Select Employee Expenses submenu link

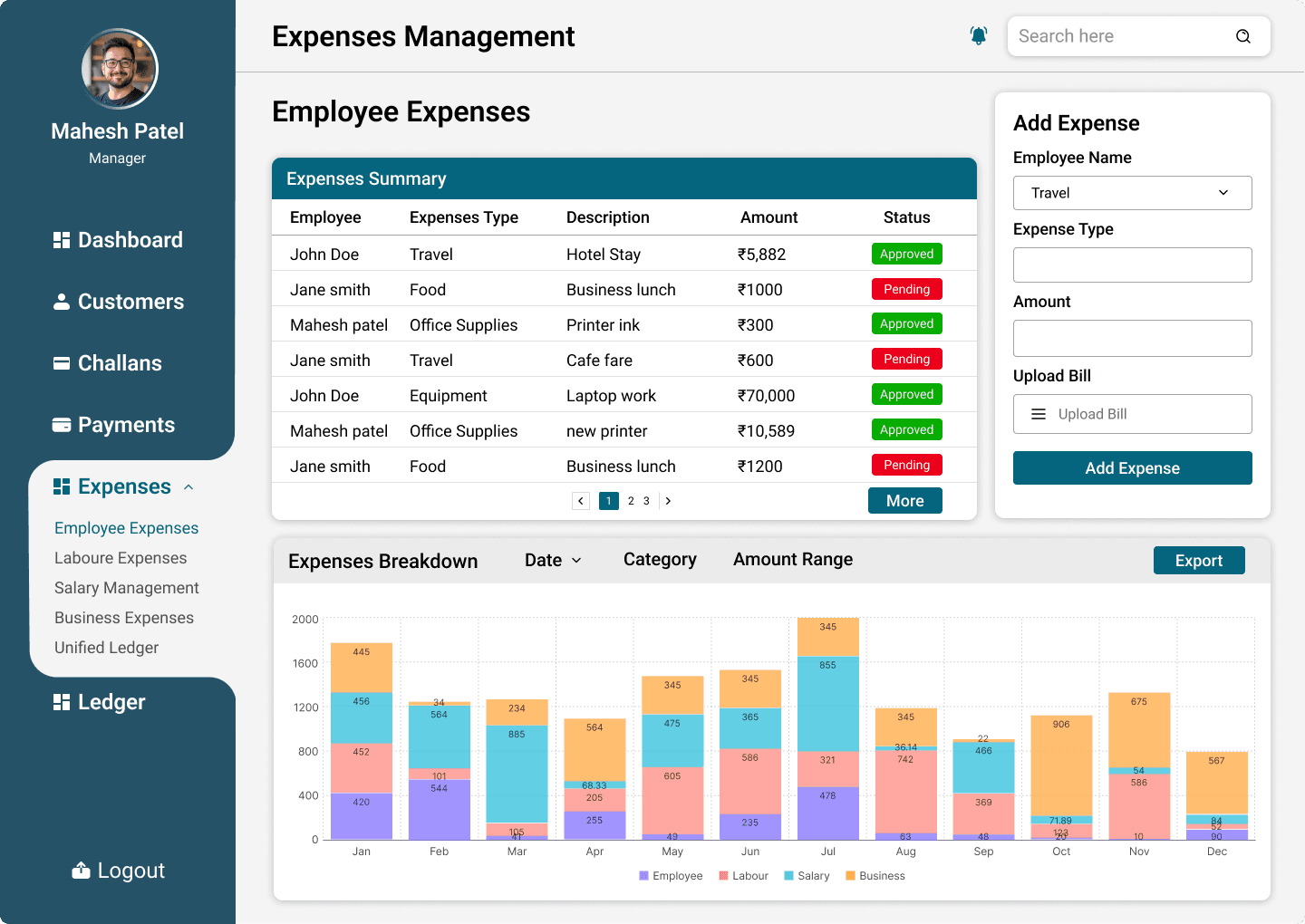click(126, 528)
